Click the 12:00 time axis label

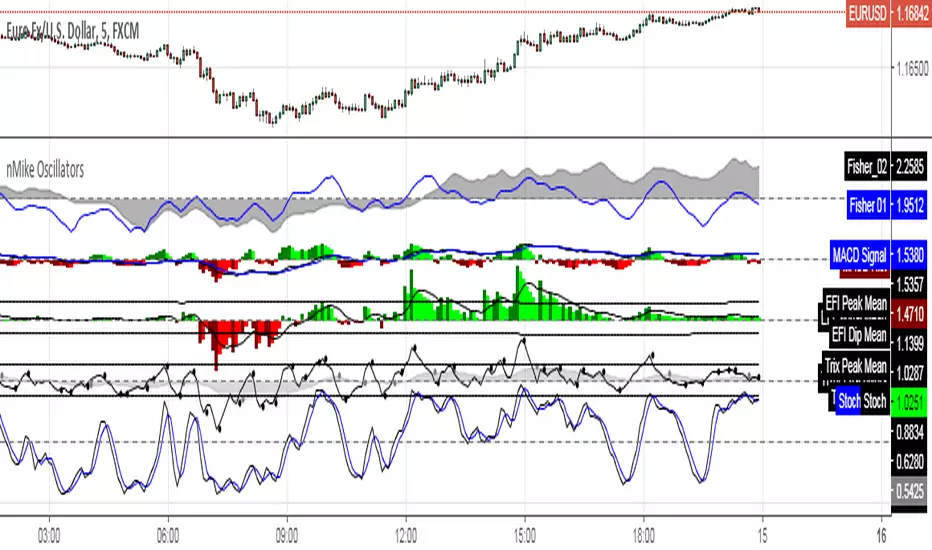(405, 536)
